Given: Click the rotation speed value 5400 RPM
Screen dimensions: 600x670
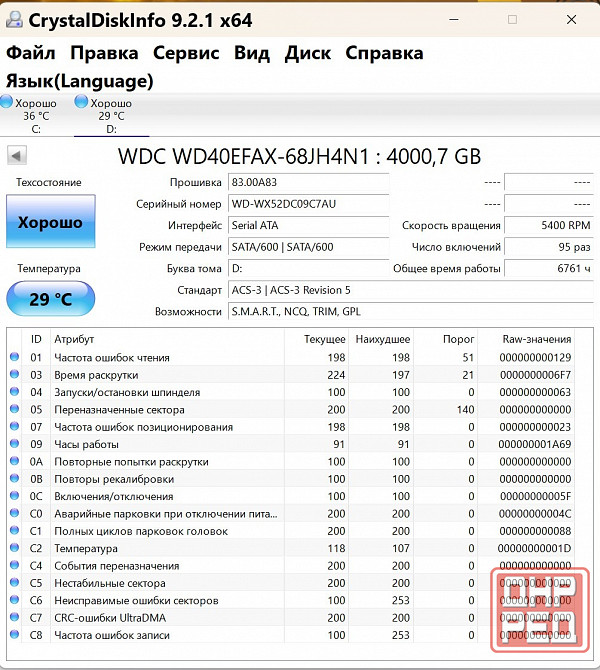Looking at the screenshot, I should click(x=549, y=225).
